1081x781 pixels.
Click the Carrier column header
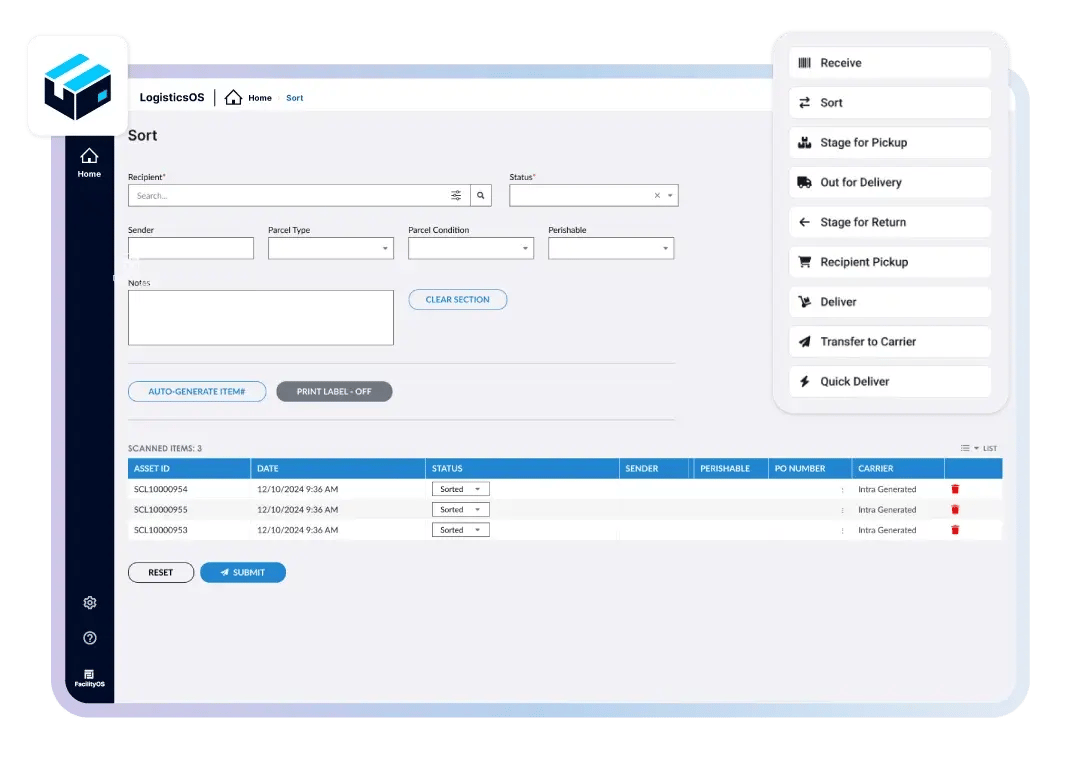coord(898,469)
